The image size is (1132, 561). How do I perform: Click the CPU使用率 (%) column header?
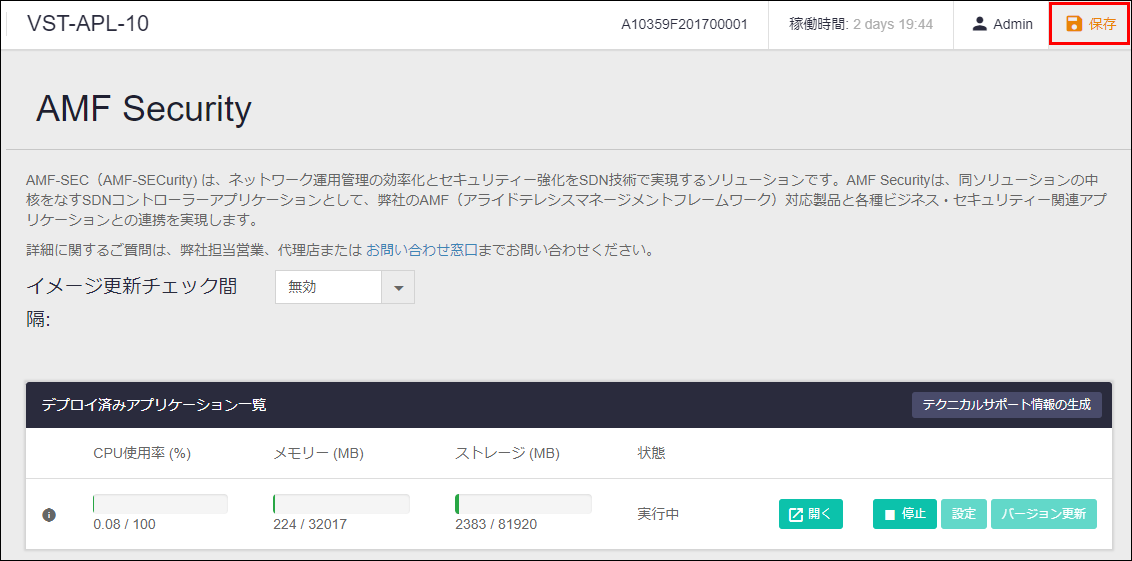142,453
